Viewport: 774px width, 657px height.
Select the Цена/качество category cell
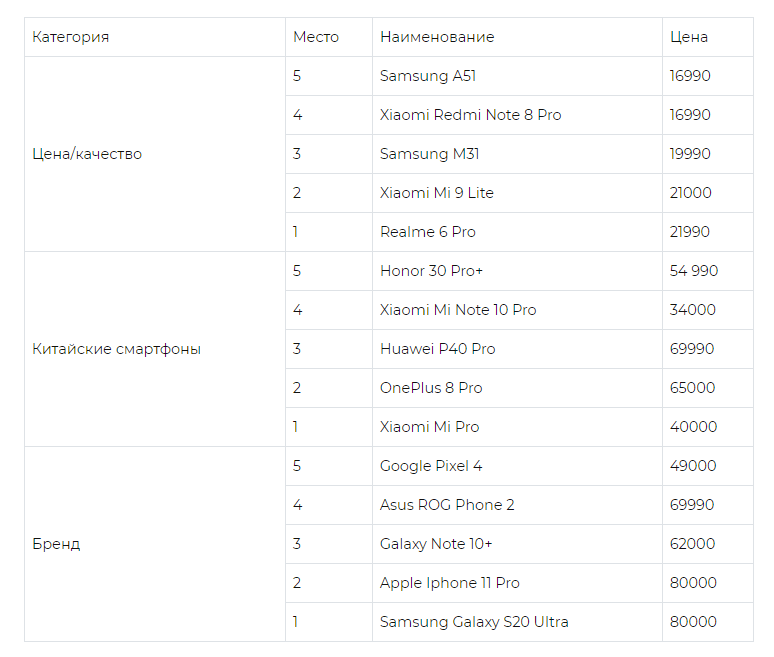(155, 154)
